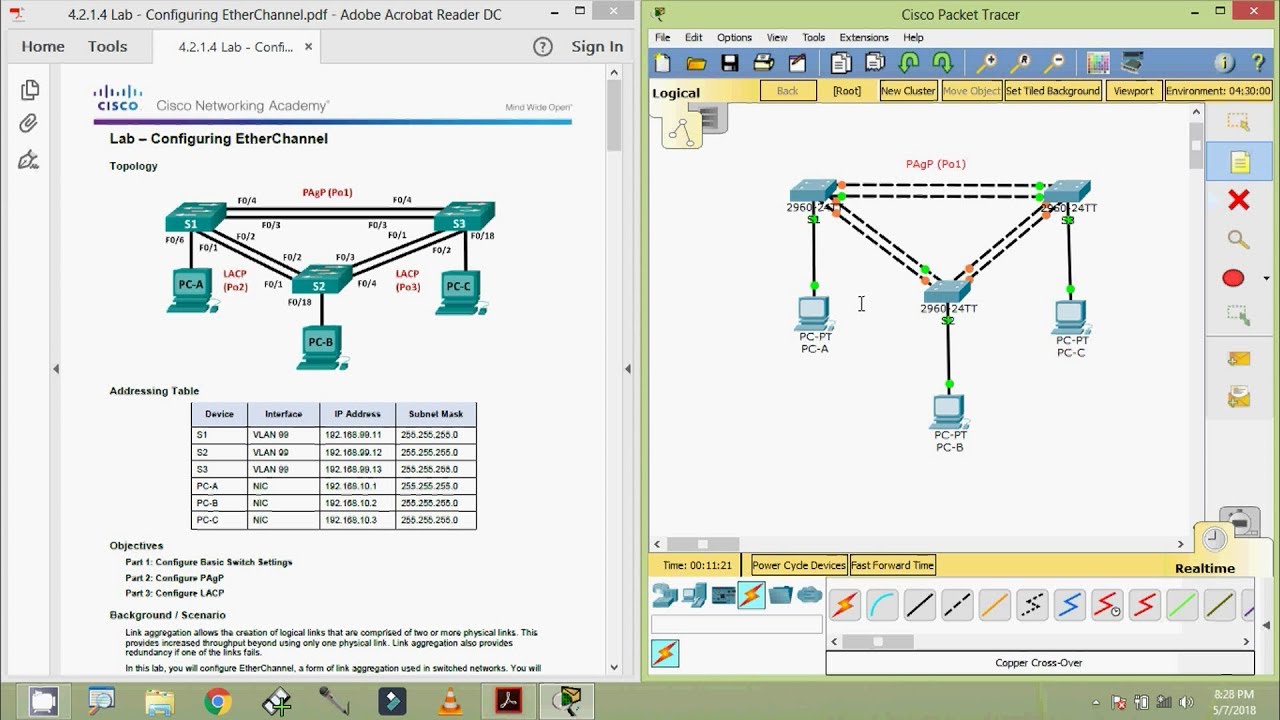
Task: Open the Extensions menu
Action: [x=864, y=37]
